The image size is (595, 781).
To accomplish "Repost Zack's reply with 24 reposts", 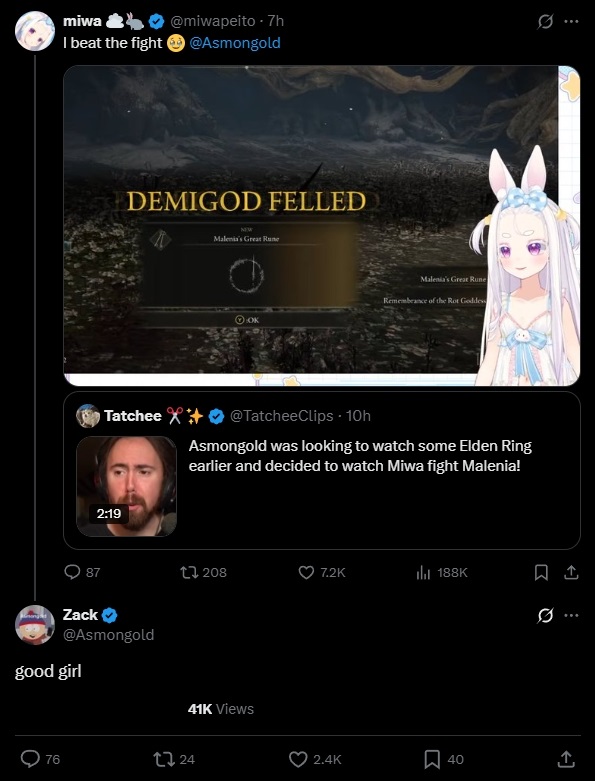I will [x=174, y=759].
